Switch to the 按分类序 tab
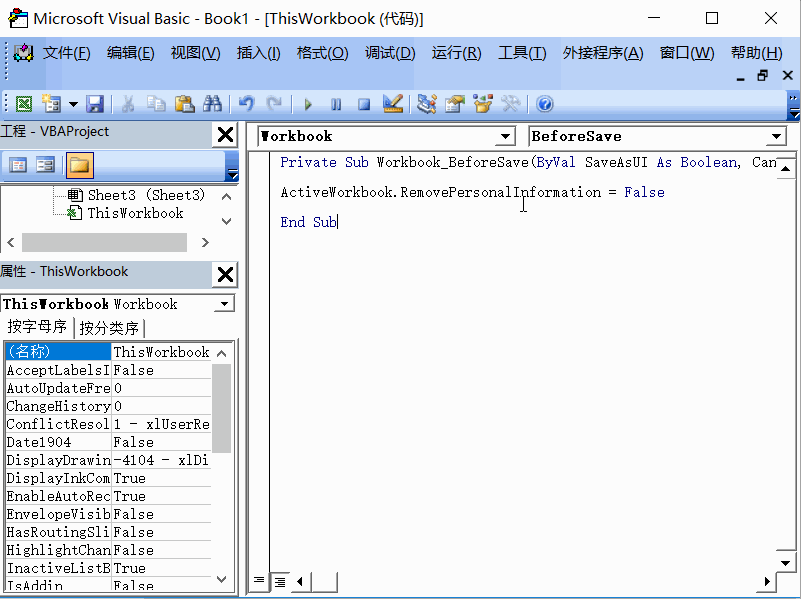 pos(109,328)
